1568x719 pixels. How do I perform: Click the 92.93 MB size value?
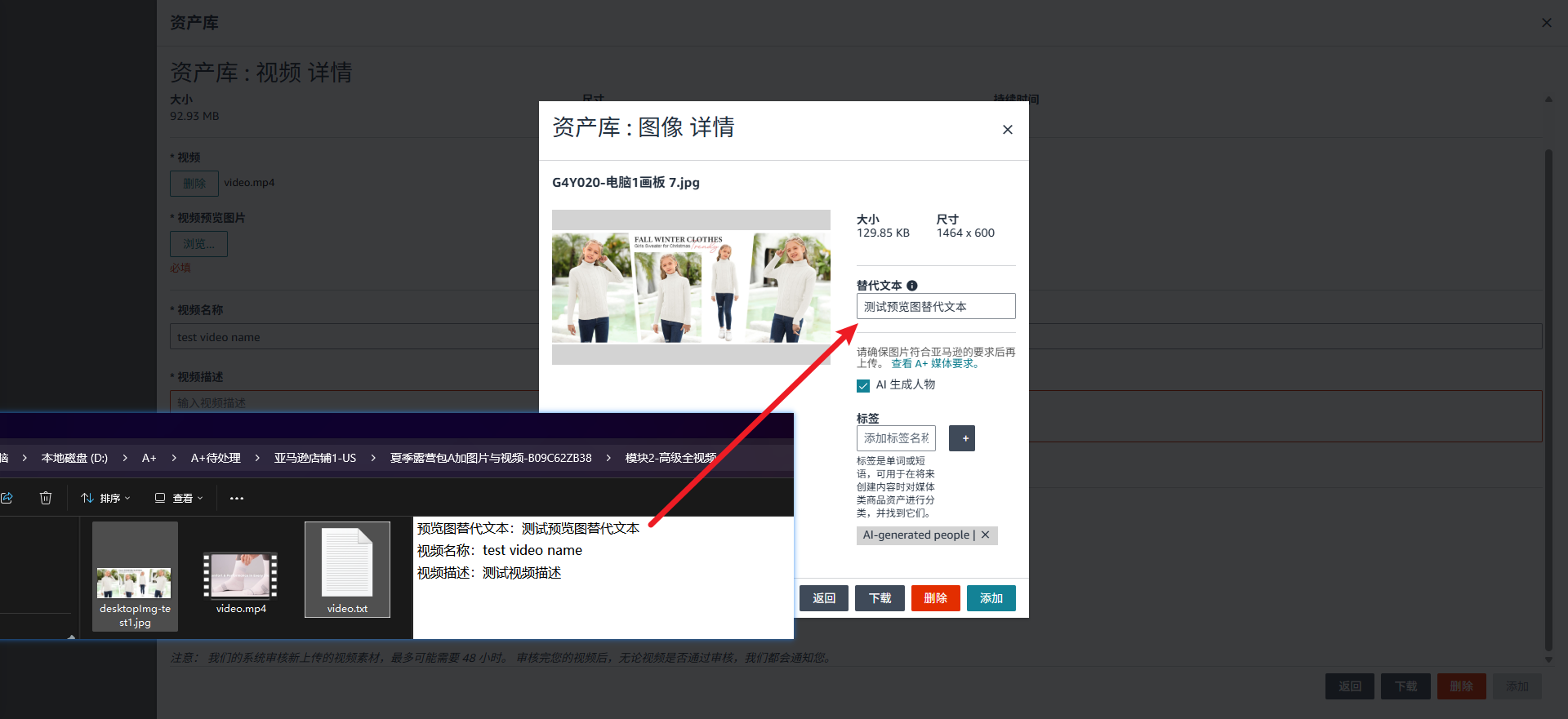pos(194,116)
